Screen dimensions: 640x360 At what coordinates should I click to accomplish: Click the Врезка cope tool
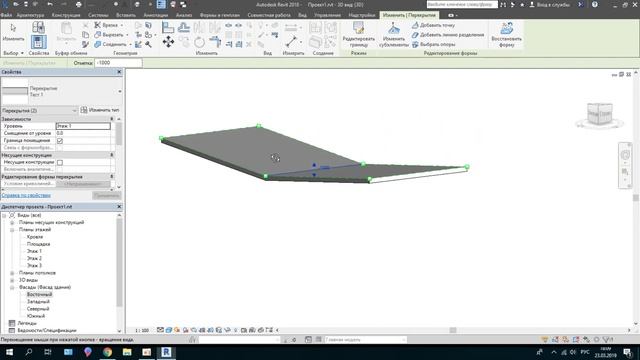point(106,25)
